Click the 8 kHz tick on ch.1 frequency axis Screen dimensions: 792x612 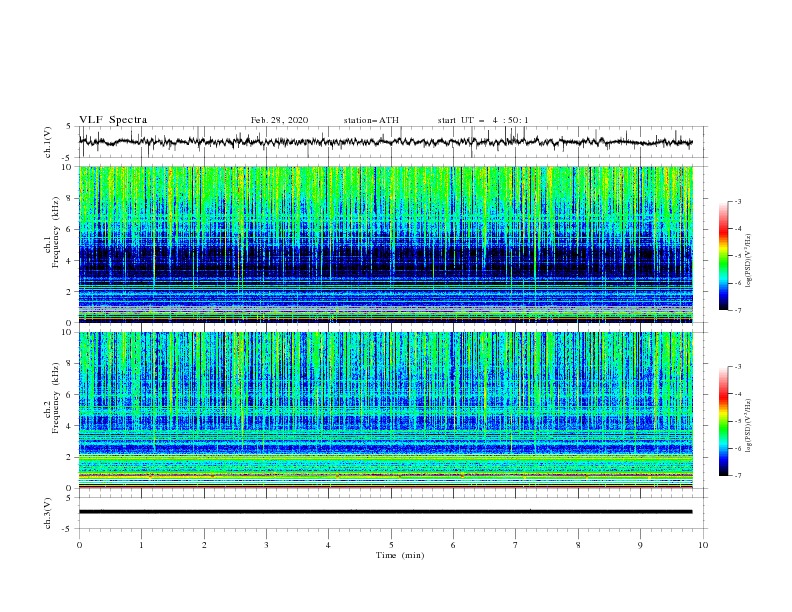70,198
